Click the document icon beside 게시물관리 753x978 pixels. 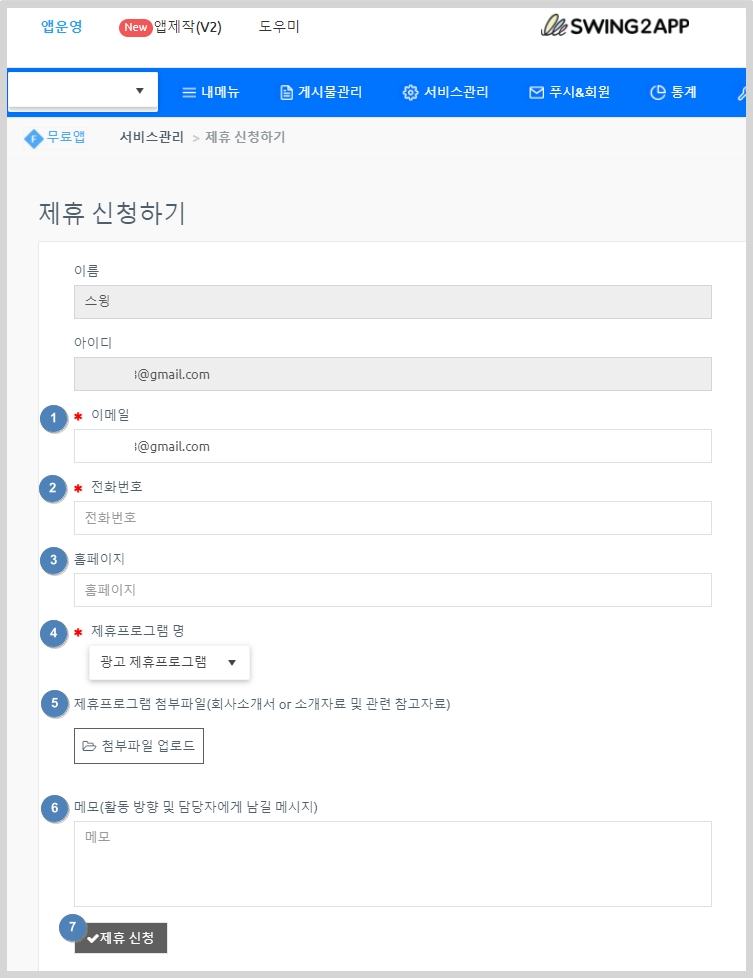tap(286, 93)
